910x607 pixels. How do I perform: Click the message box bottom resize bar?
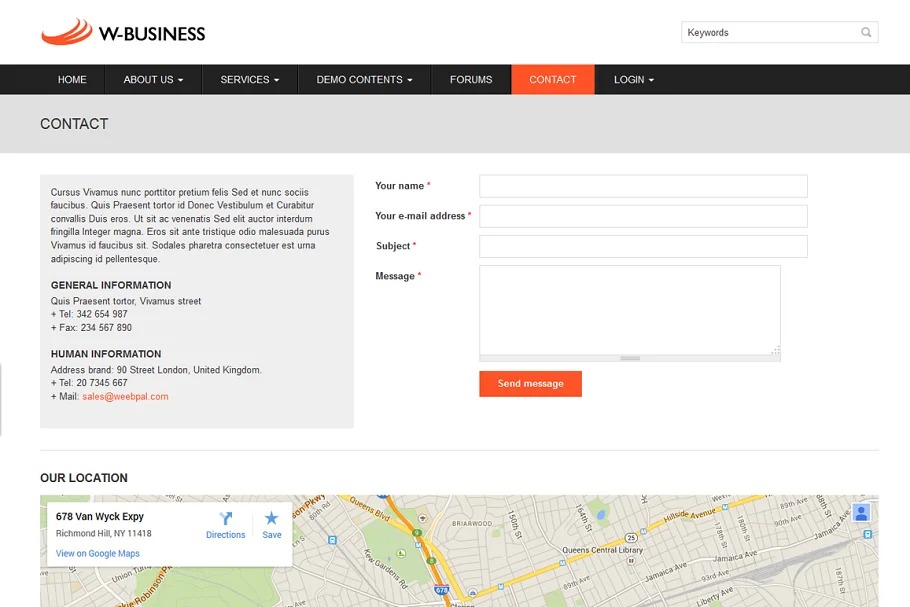tap(629, 358)
